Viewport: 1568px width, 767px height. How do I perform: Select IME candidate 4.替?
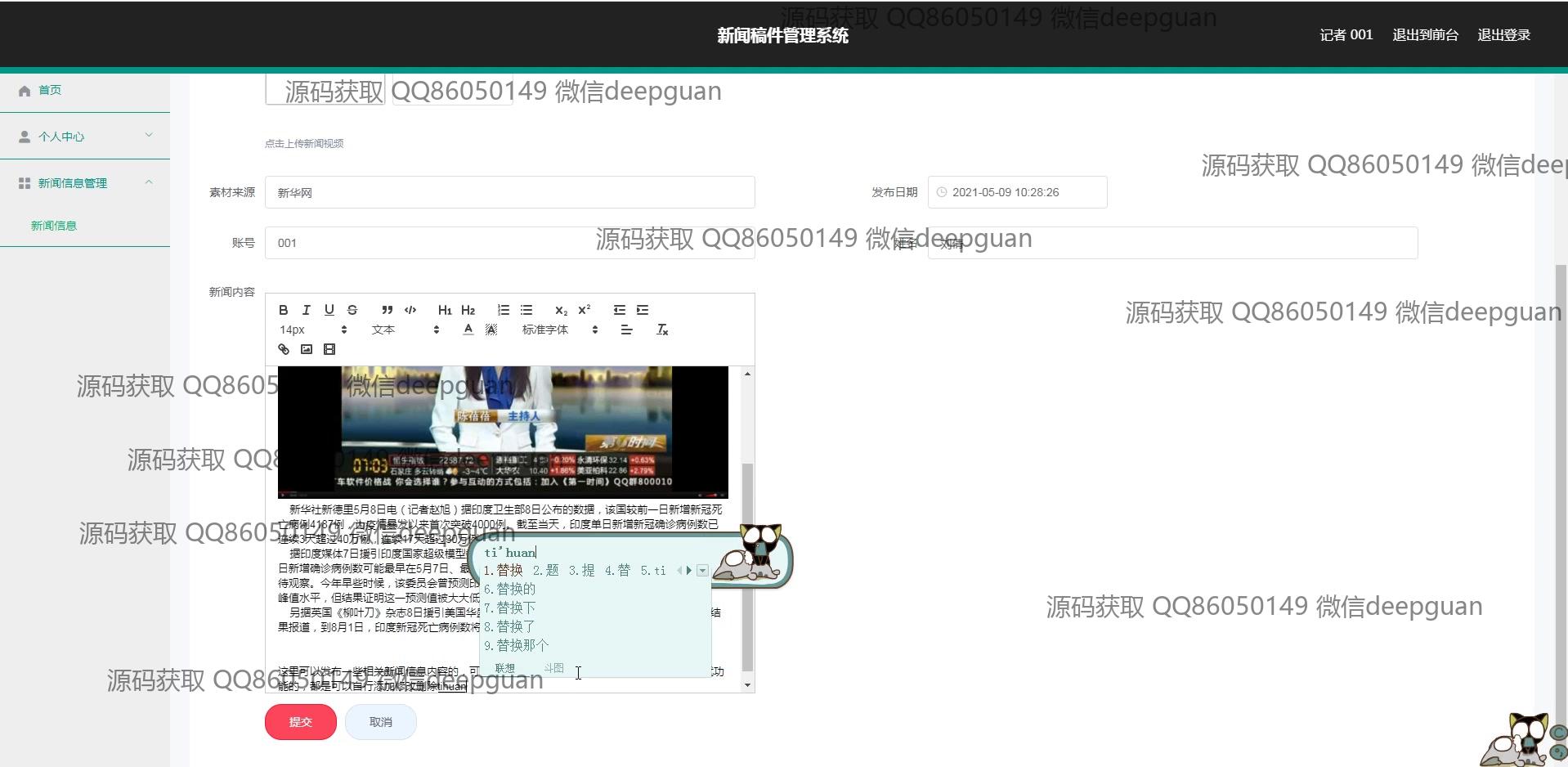pos(617,571)
